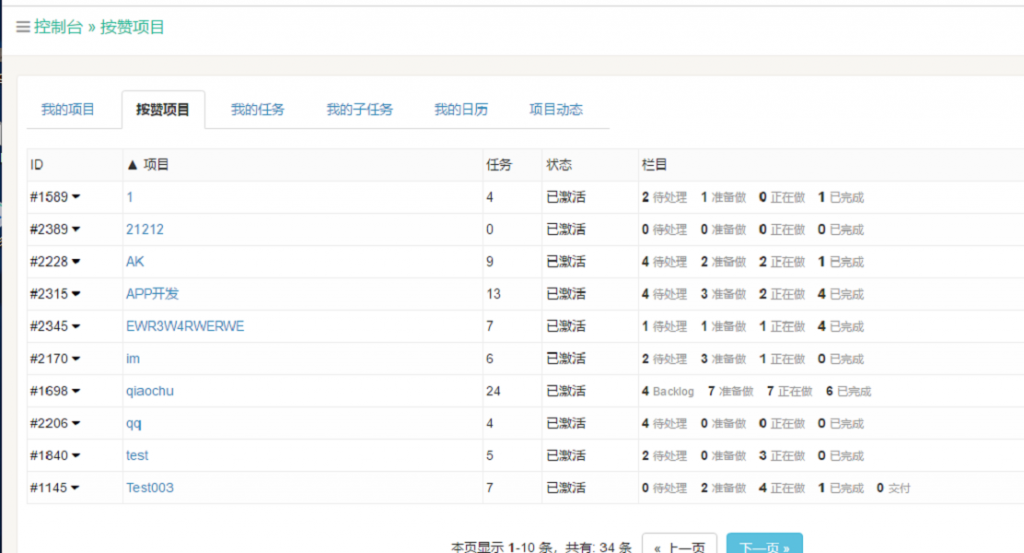Open the test project link

coord(137,455)
